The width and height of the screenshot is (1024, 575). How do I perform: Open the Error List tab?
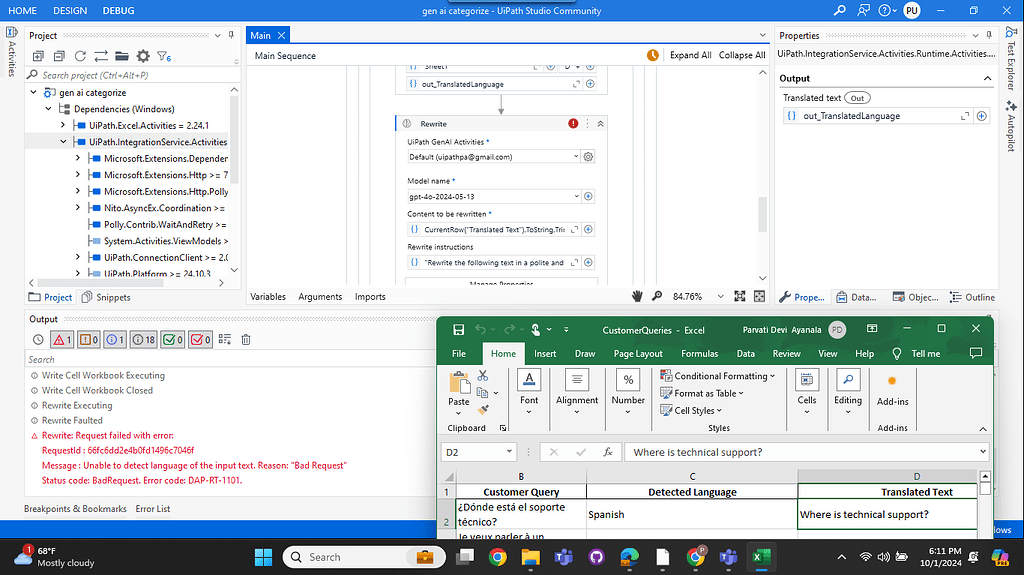(x=153, y=508)
